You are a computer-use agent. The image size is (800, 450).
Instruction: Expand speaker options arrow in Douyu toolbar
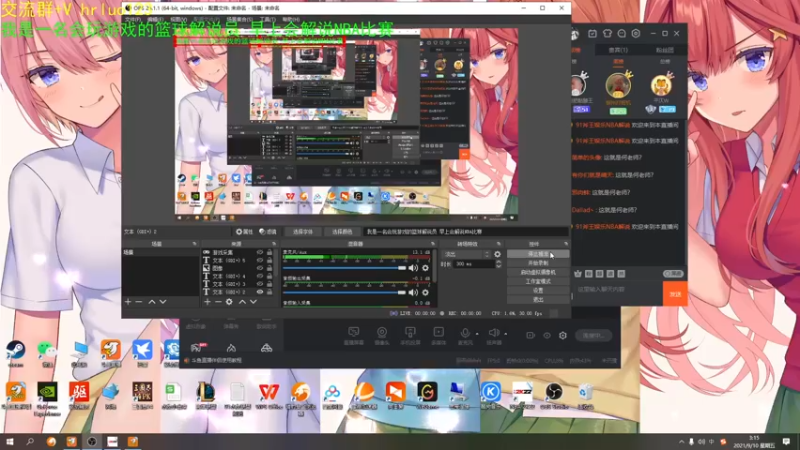click(506, 334)
